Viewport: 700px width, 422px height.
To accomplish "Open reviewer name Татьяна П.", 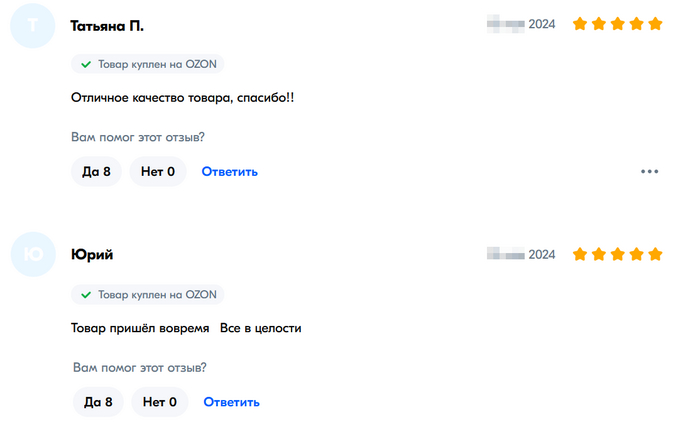I will coord(107,25).
